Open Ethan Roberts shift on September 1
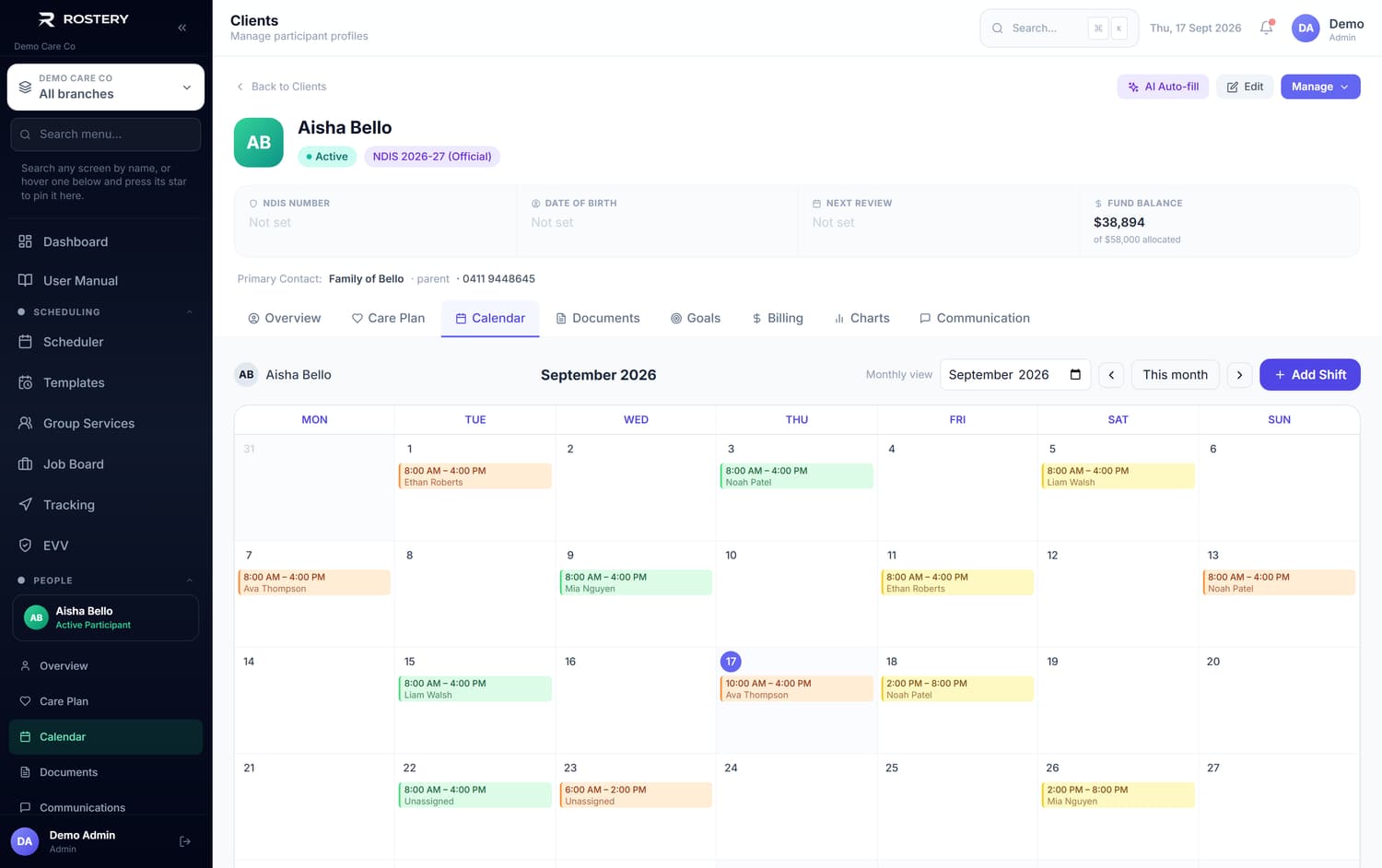1382x868 pixels. pyautogui.click(x=474, y=476)
